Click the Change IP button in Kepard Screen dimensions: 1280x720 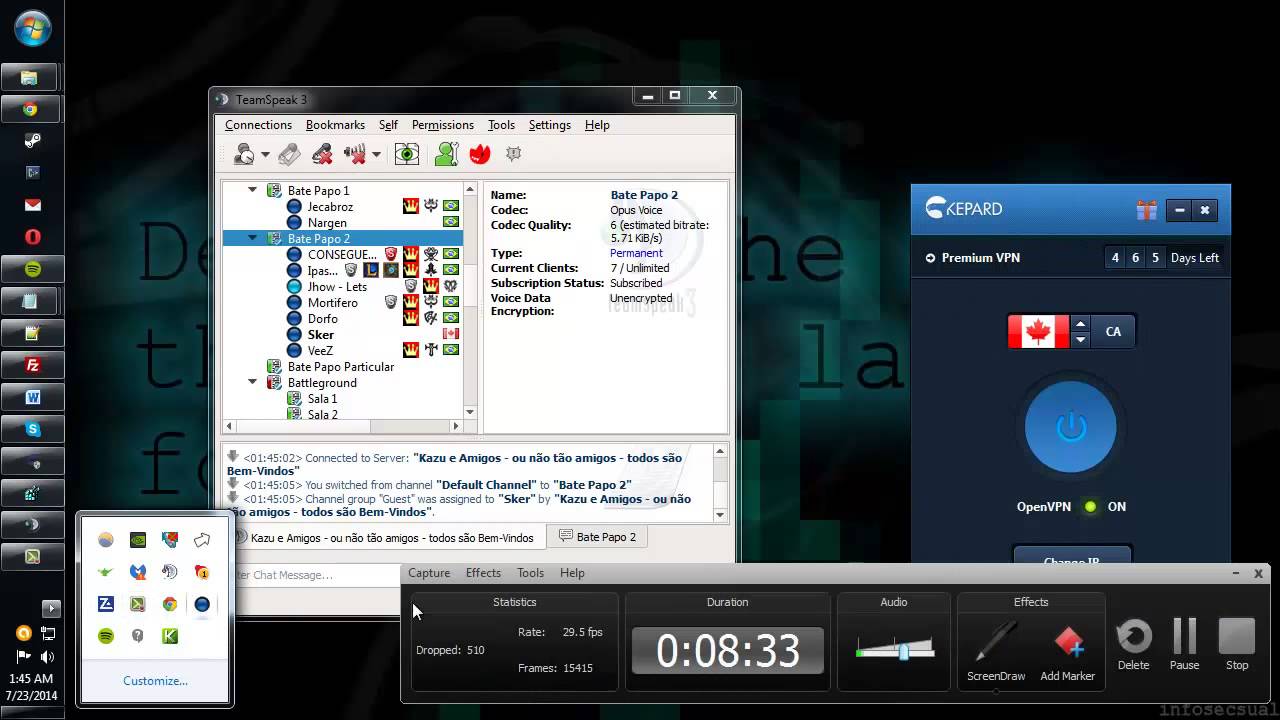(1071, 556)
